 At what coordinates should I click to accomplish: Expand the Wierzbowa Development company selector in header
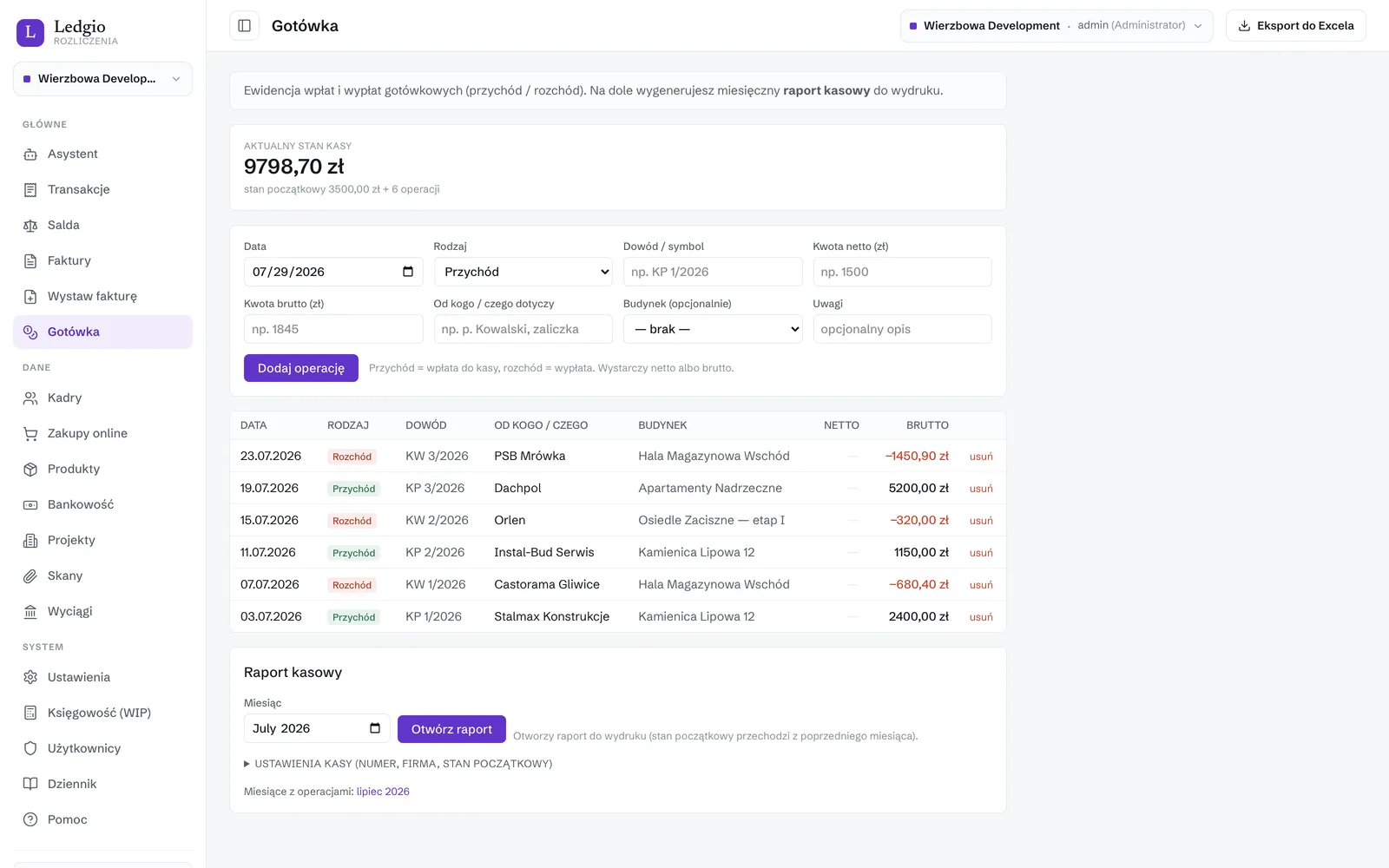[x=1057, y=26]
